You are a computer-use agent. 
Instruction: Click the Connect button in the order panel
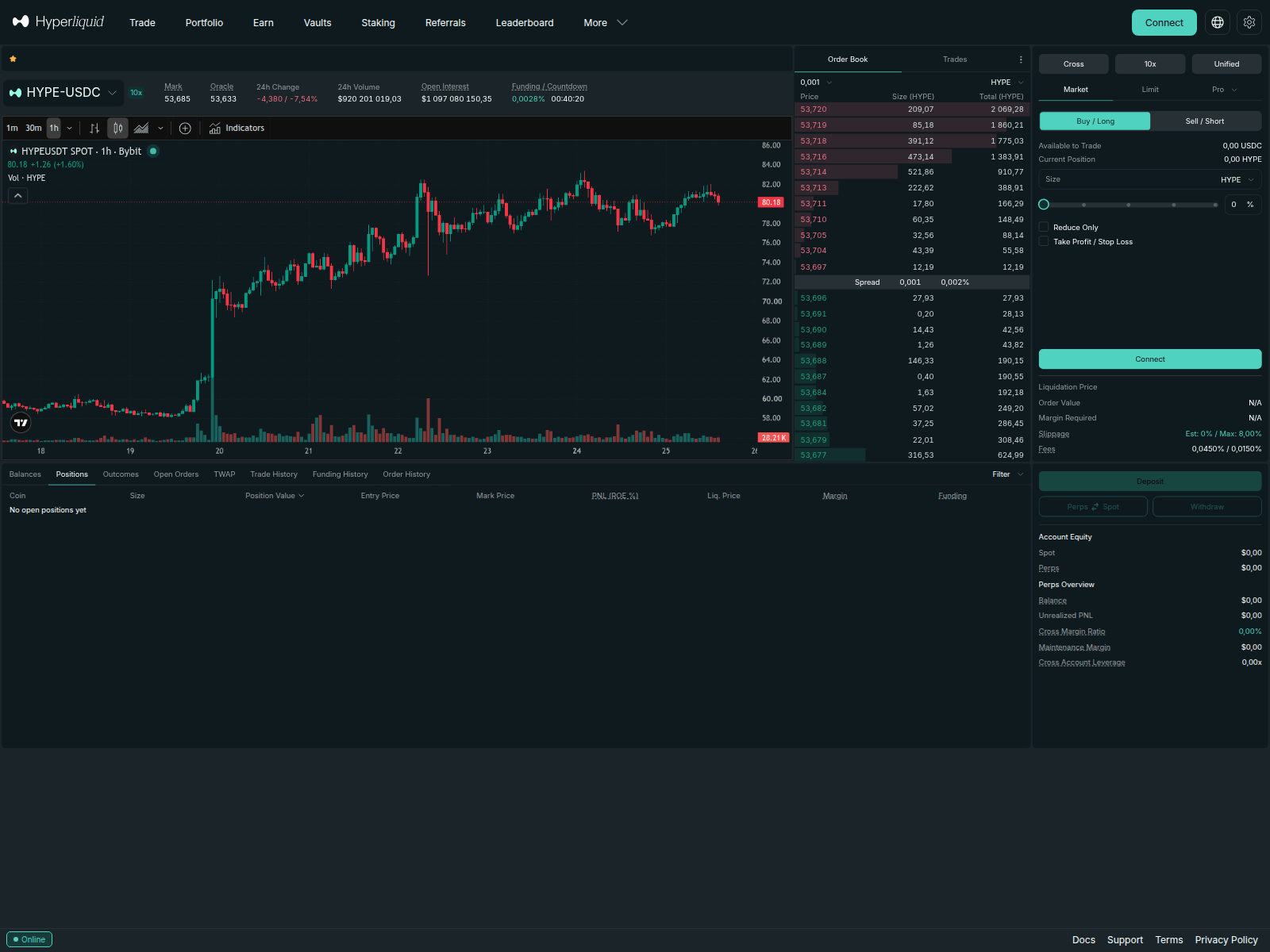(1150, 359)
